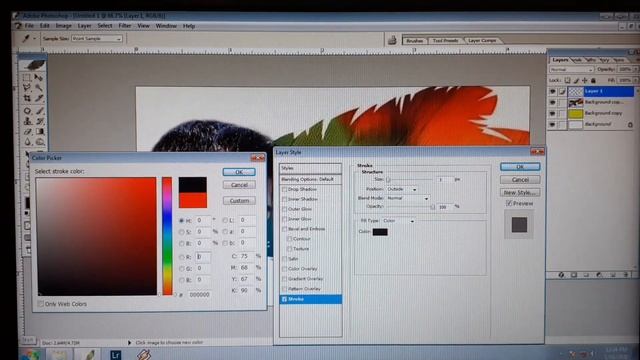Image resolution: width=640 pixels, height=360 pixels.
Task: Open the Filter menu
Action: coord(124,26)
